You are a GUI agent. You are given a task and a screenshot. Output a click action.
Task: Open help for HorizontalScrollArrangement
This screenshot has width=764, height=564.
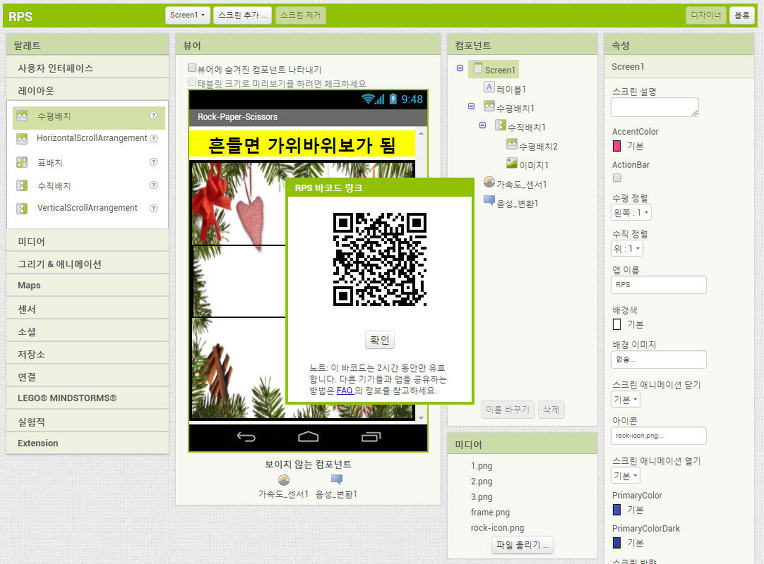tap(153, 139)
